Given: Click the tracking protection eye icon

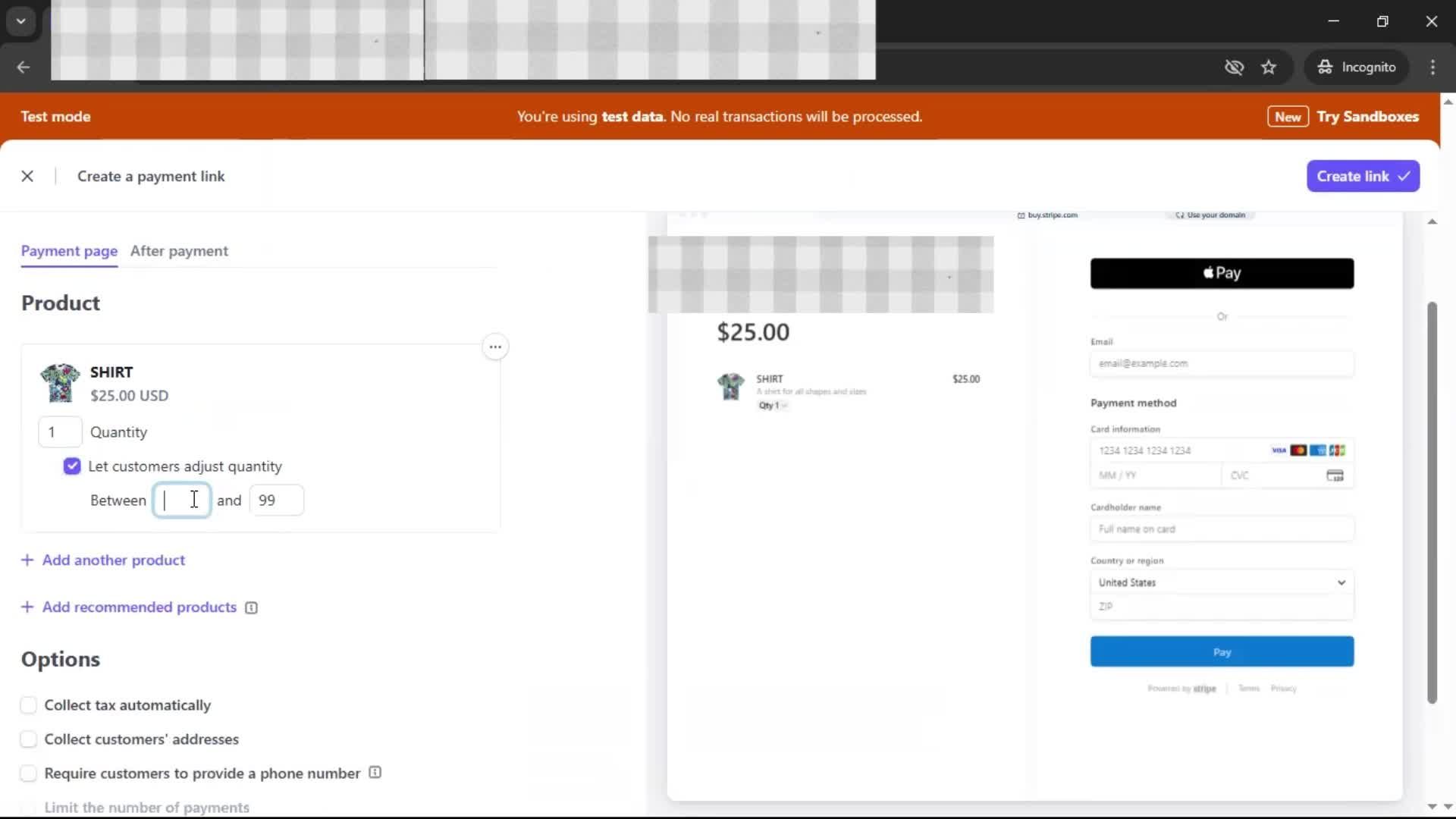Looking at the screenshot, I should tap(1234, 67).
